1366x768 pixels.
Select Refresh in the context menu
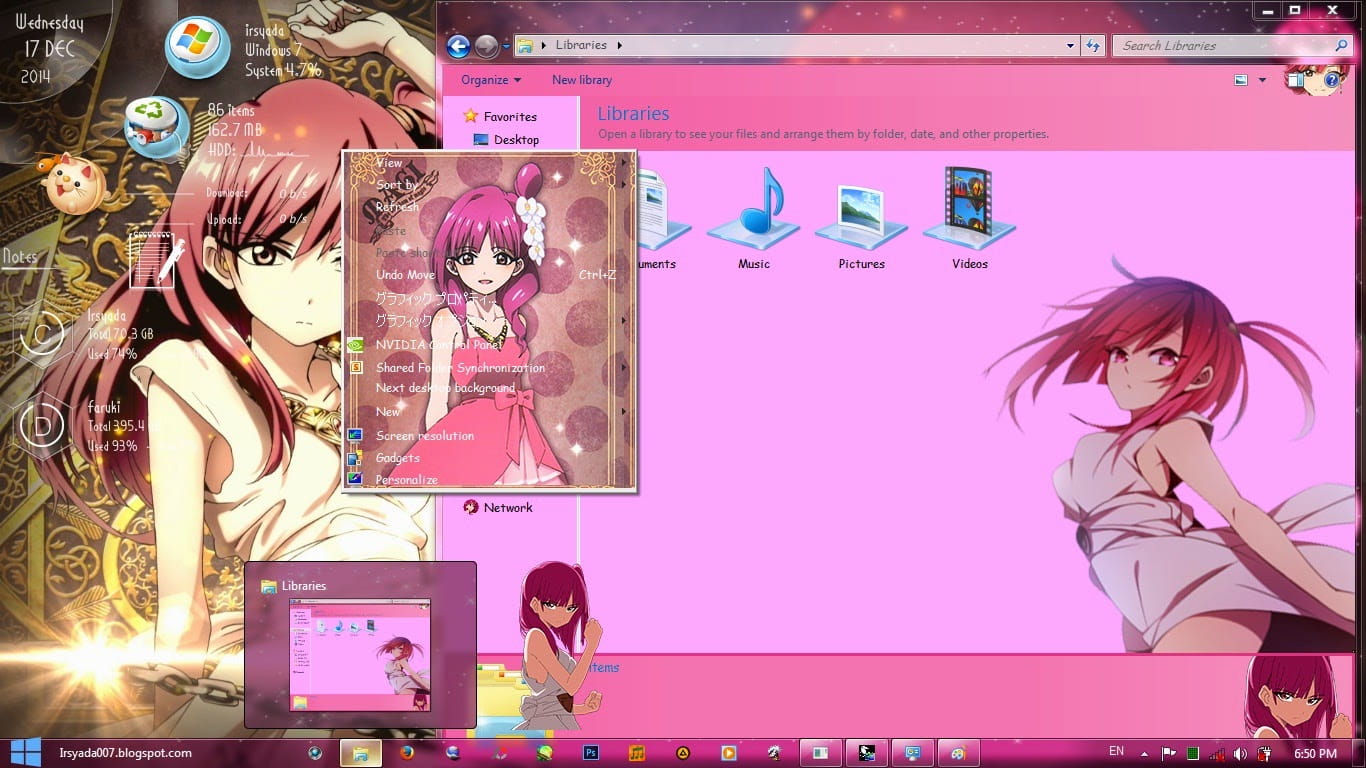(396, 207)
